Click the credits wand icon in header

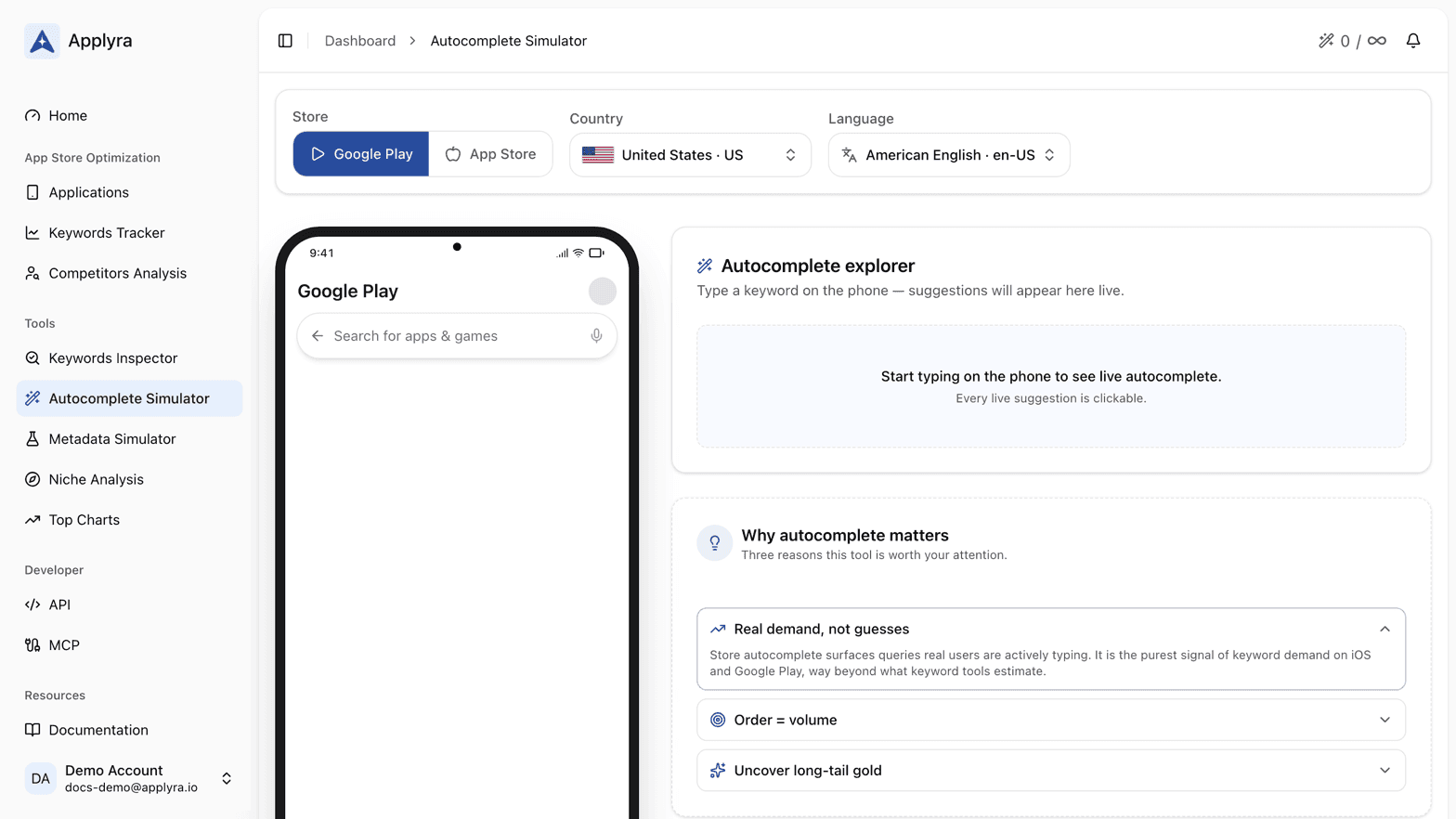1326,41
